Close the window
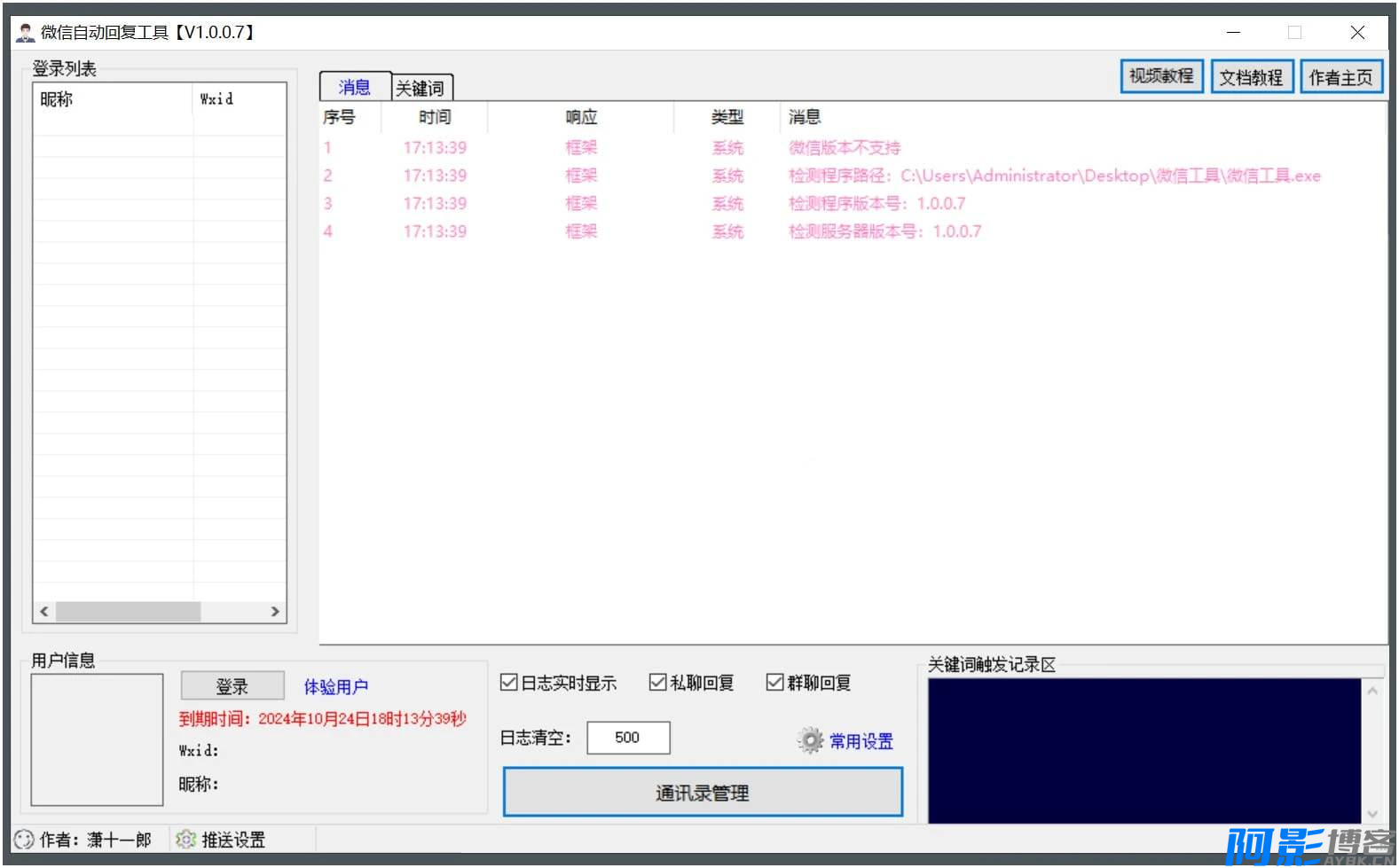This screenshot has width=1399, height=868. pyautogui.click(x=1357, y=33)
